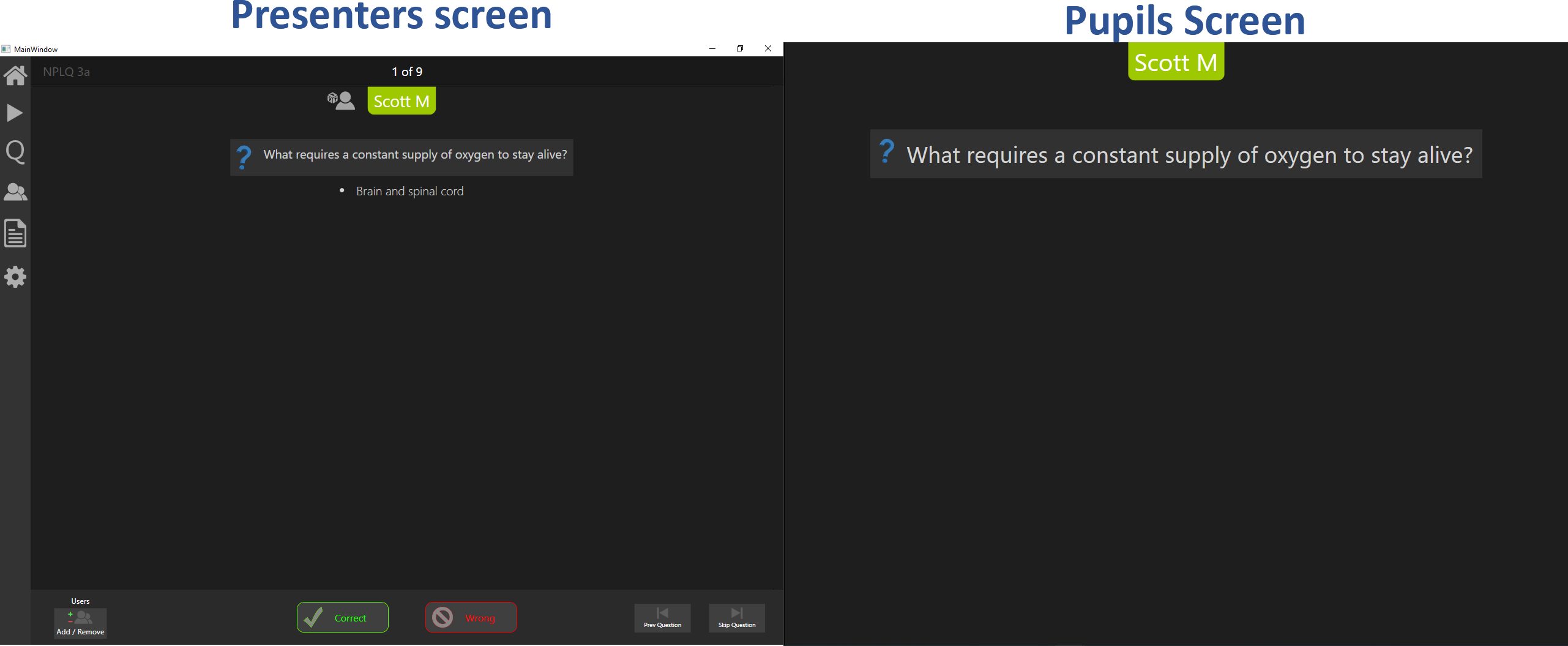Click the "1 of 9" question counter
1568x646 pixels.
click(x=407, y=72)
